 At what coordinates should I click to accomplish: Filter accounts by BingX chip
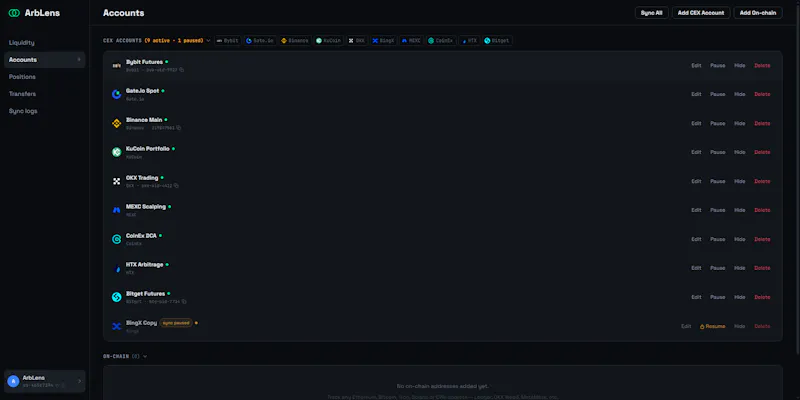click(x=384, y=40)
